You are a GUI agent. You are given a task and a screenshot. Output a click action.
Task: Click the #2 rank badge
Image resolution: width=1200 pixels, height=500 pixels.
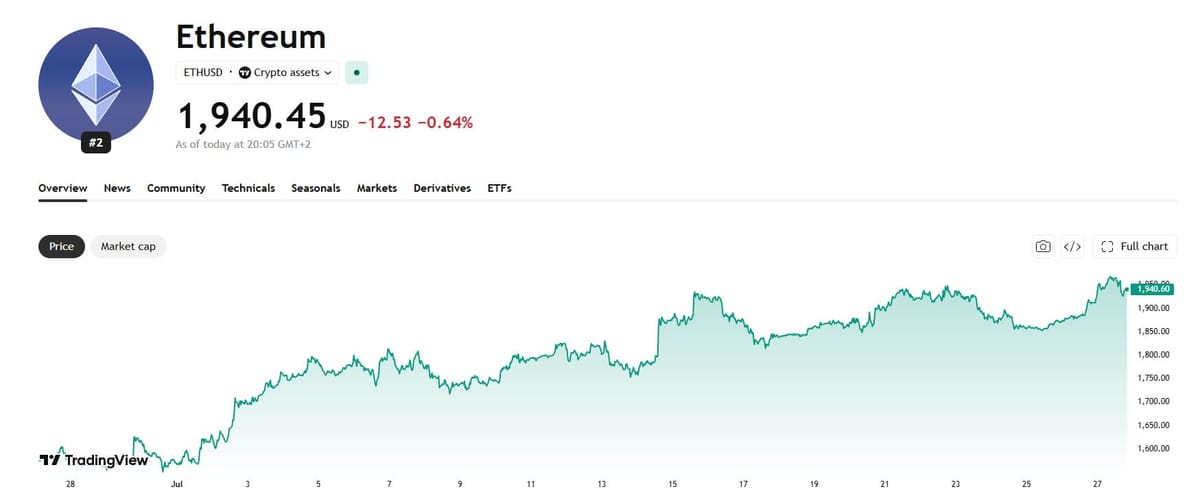[x=96, y=143]
